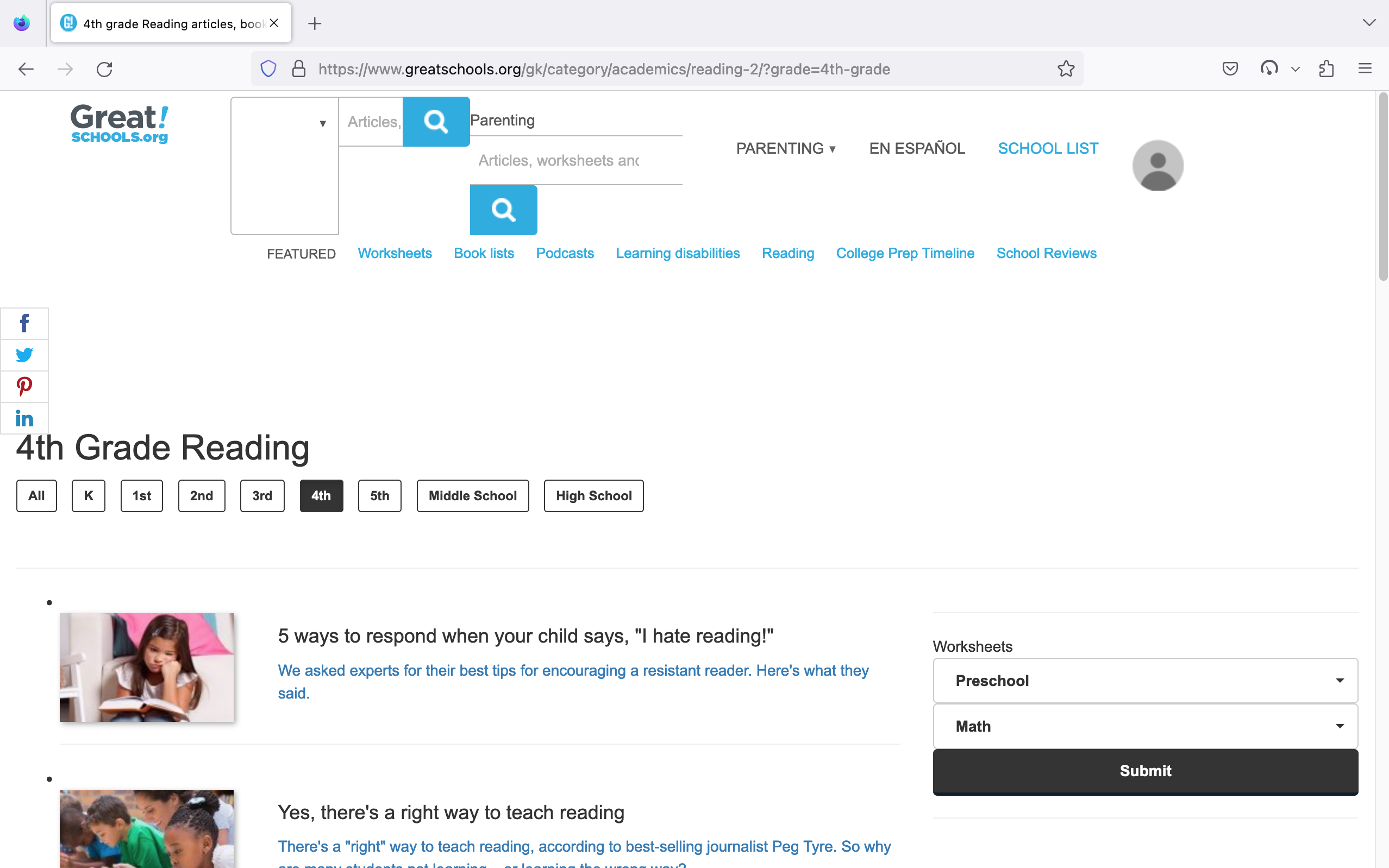Image resolution: width=1389 pixels, height=868 pixels.
Task: Select the High School filter
Action: pos(593,495)
